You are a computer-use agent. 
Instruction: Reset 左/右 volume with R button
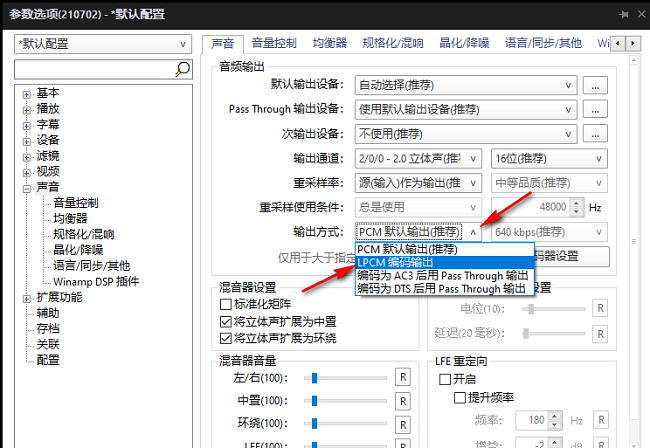403,378
